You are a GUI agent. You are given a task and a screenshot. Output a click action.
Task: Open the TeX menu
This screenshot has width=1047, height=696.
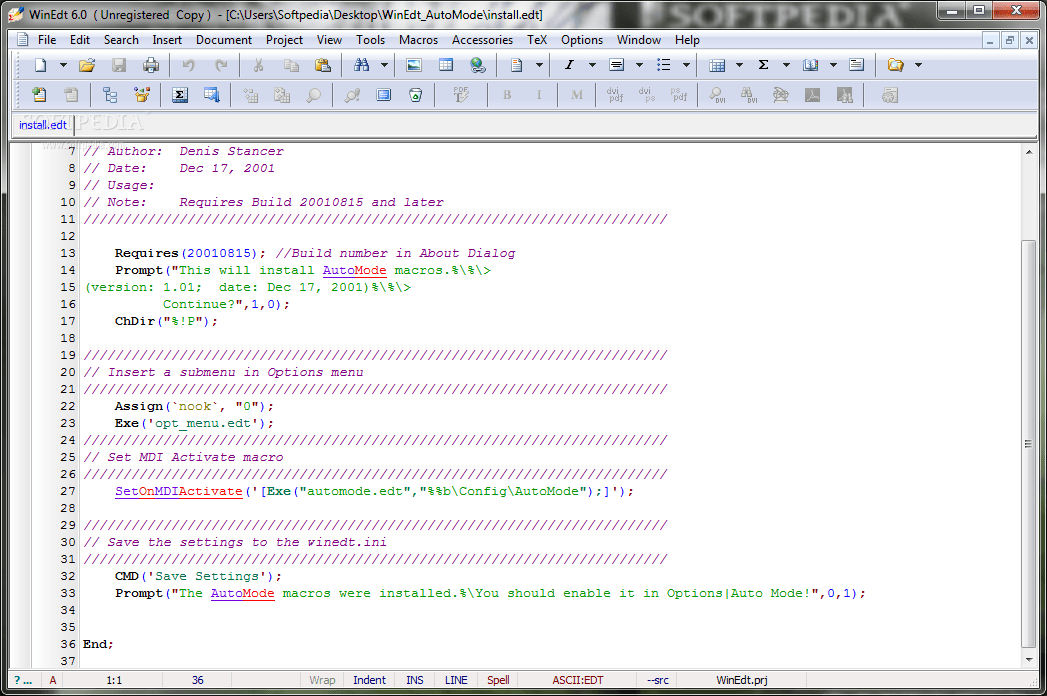(537, 40)
